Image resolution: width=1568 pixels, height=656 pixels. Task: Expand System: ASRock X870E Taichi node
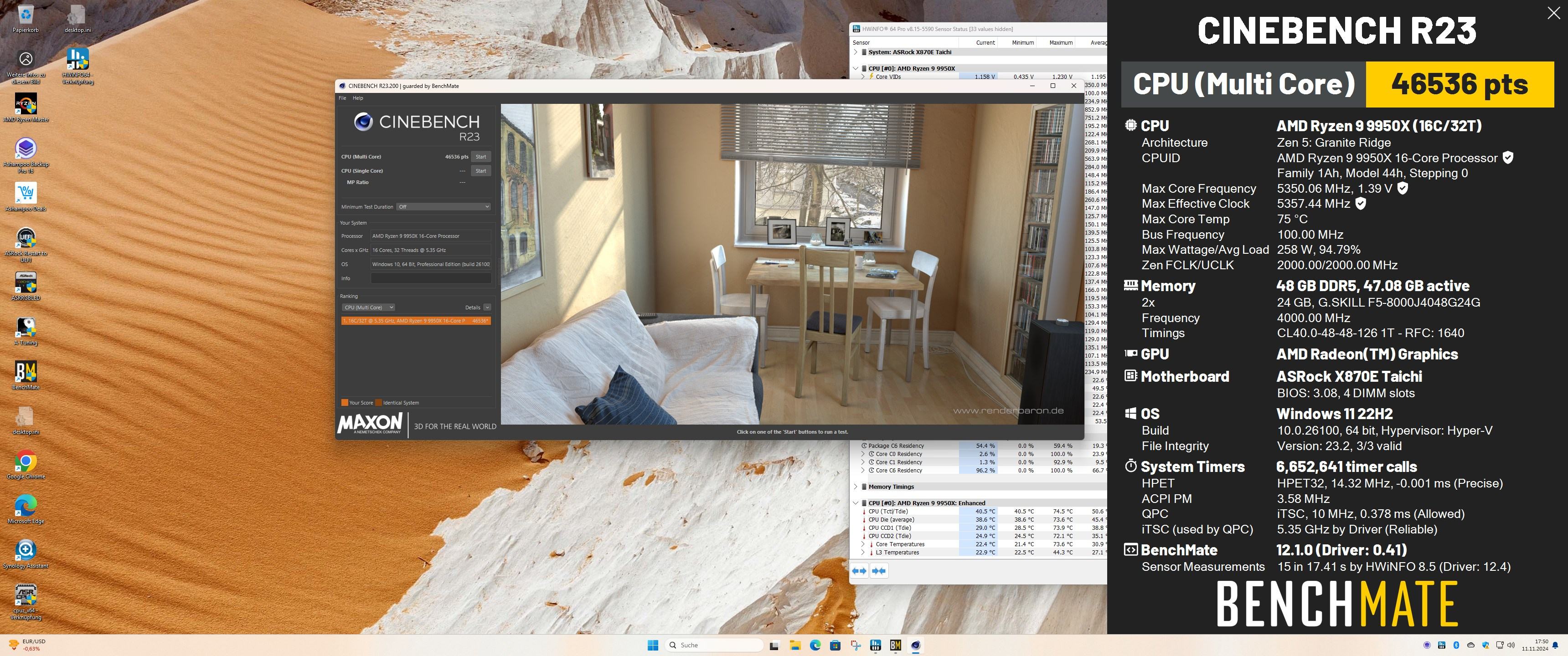tap(855, 52)
